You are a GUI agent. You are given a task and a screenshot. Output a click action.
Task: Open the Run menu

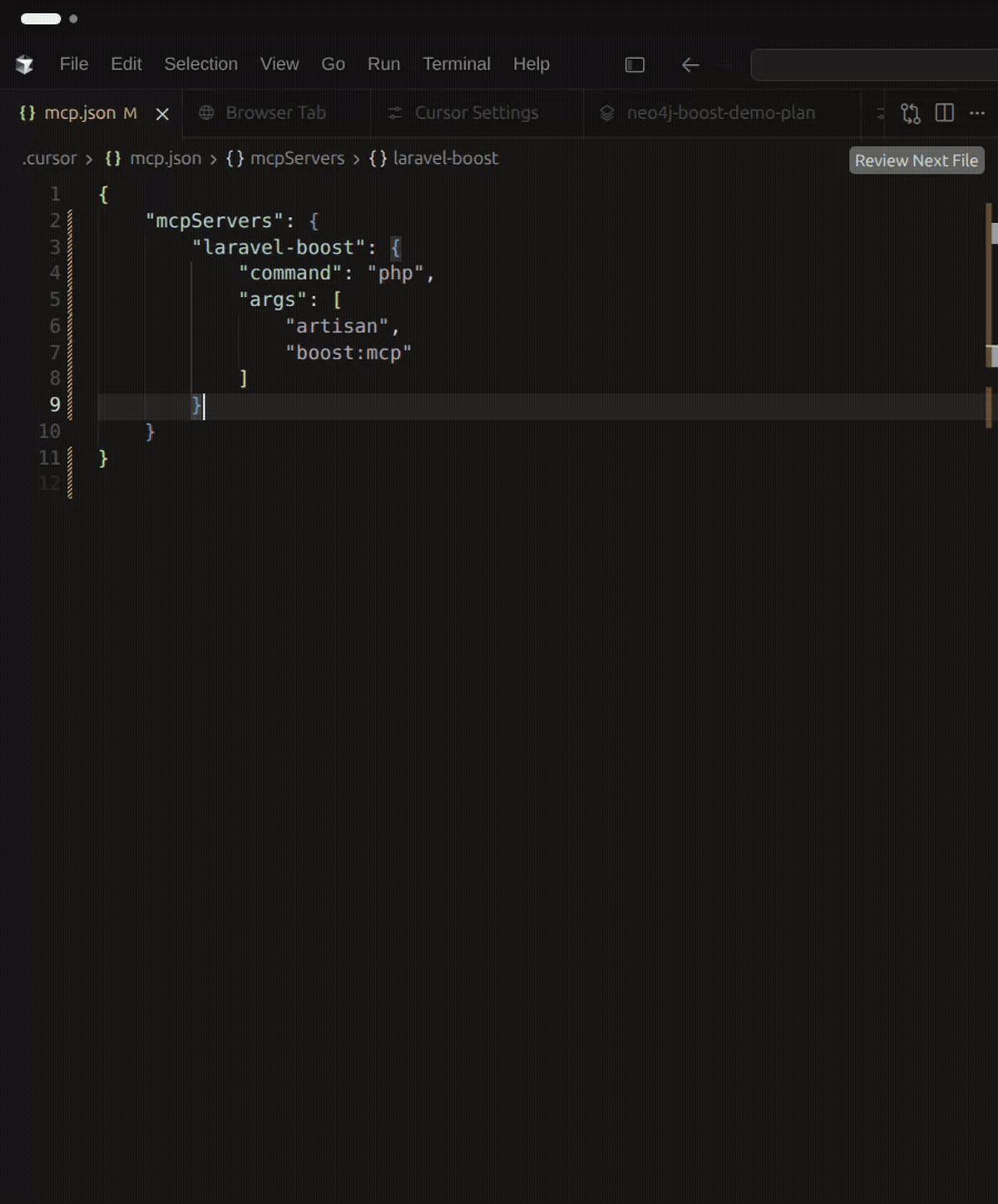tap(384, 64)
